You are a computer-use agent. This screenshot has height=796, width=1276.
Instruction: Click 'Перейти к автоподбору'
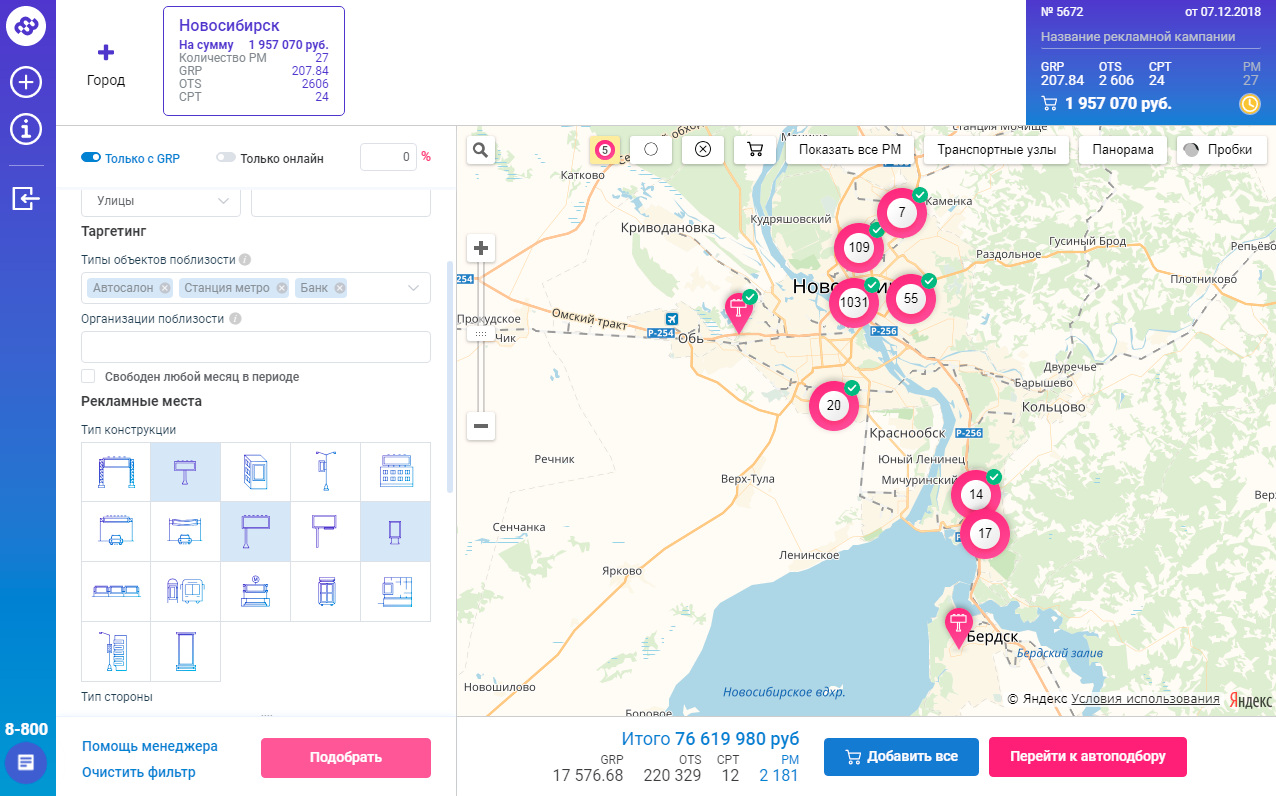click(1088, 756)
